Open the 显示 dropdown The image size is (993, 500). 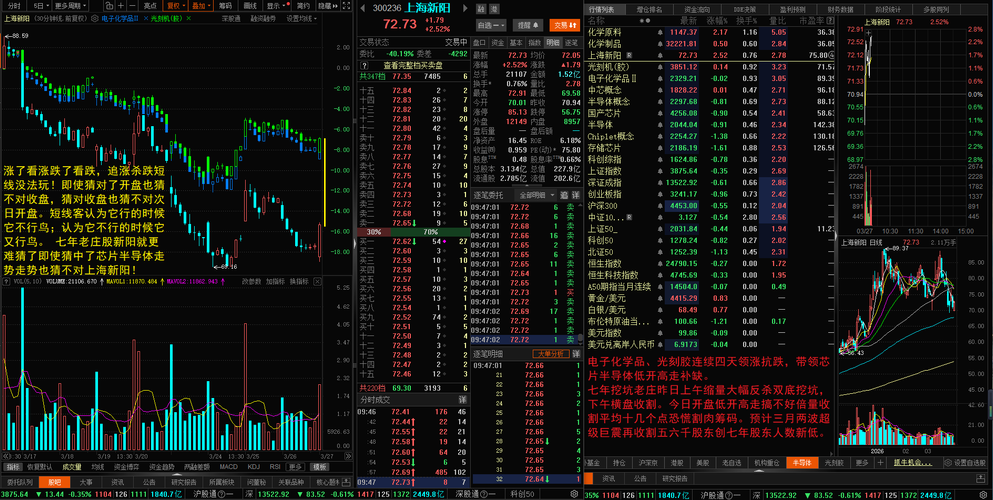276,6
